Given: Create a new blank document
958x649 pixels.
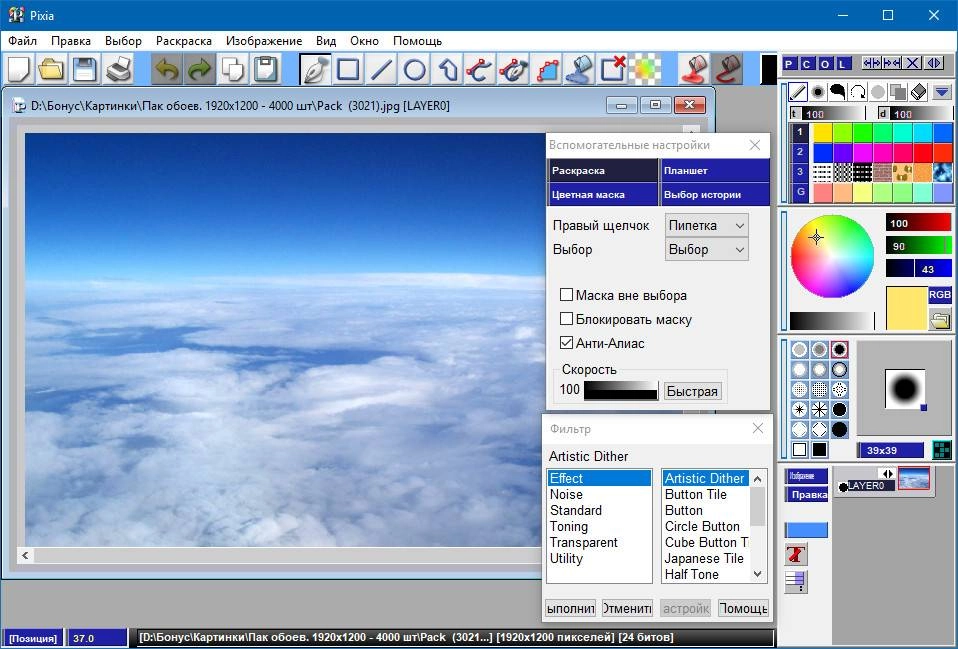Looking at the screenshot, I should tap(18, 69).
